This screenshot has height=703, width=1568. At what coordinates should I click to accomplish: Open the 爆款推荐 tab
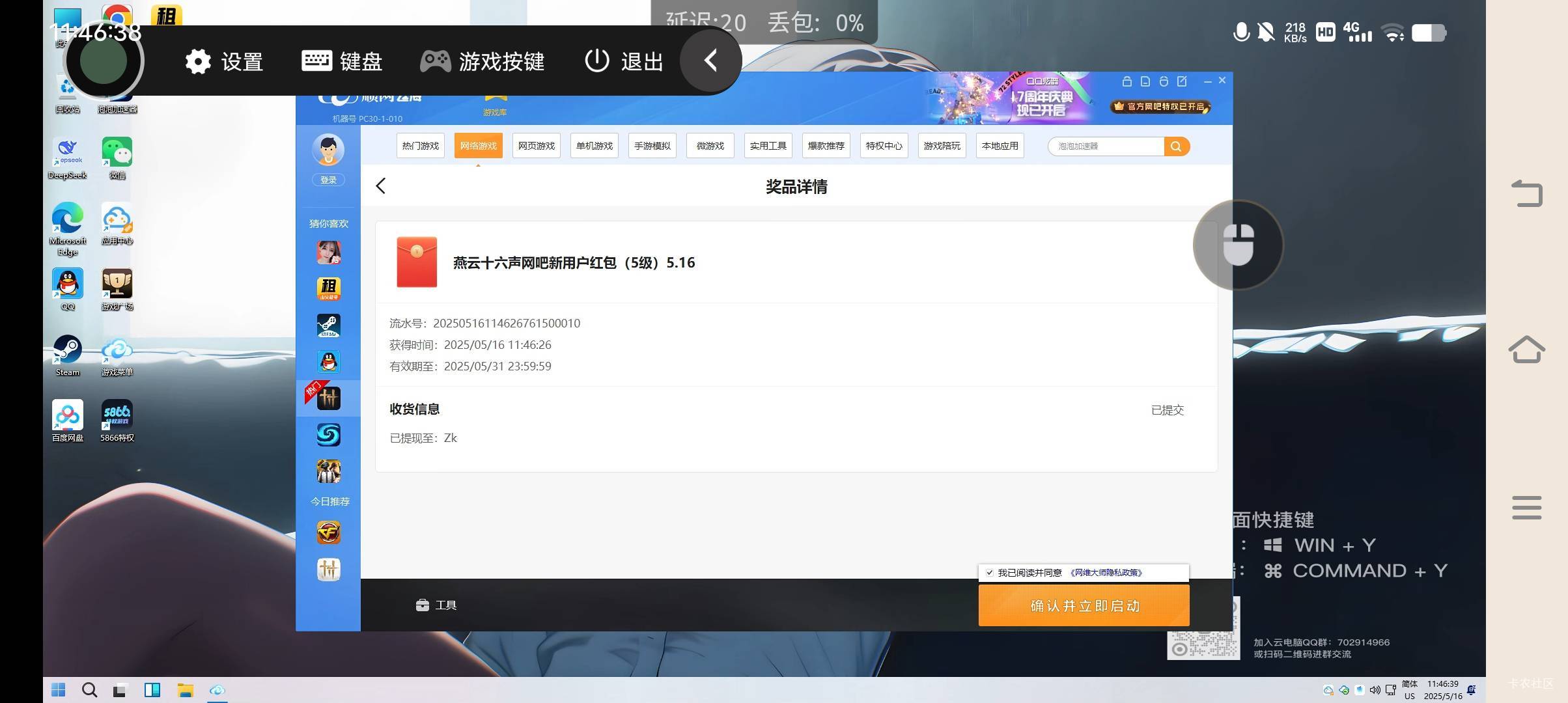826,146
